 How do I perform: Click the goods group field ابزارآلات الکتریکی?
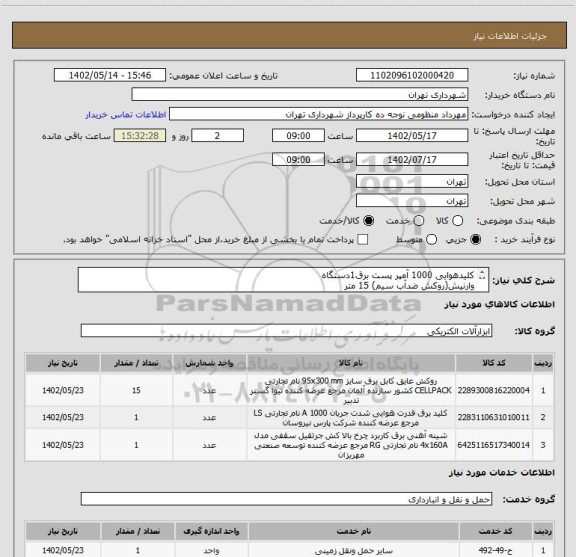[286, 331]
